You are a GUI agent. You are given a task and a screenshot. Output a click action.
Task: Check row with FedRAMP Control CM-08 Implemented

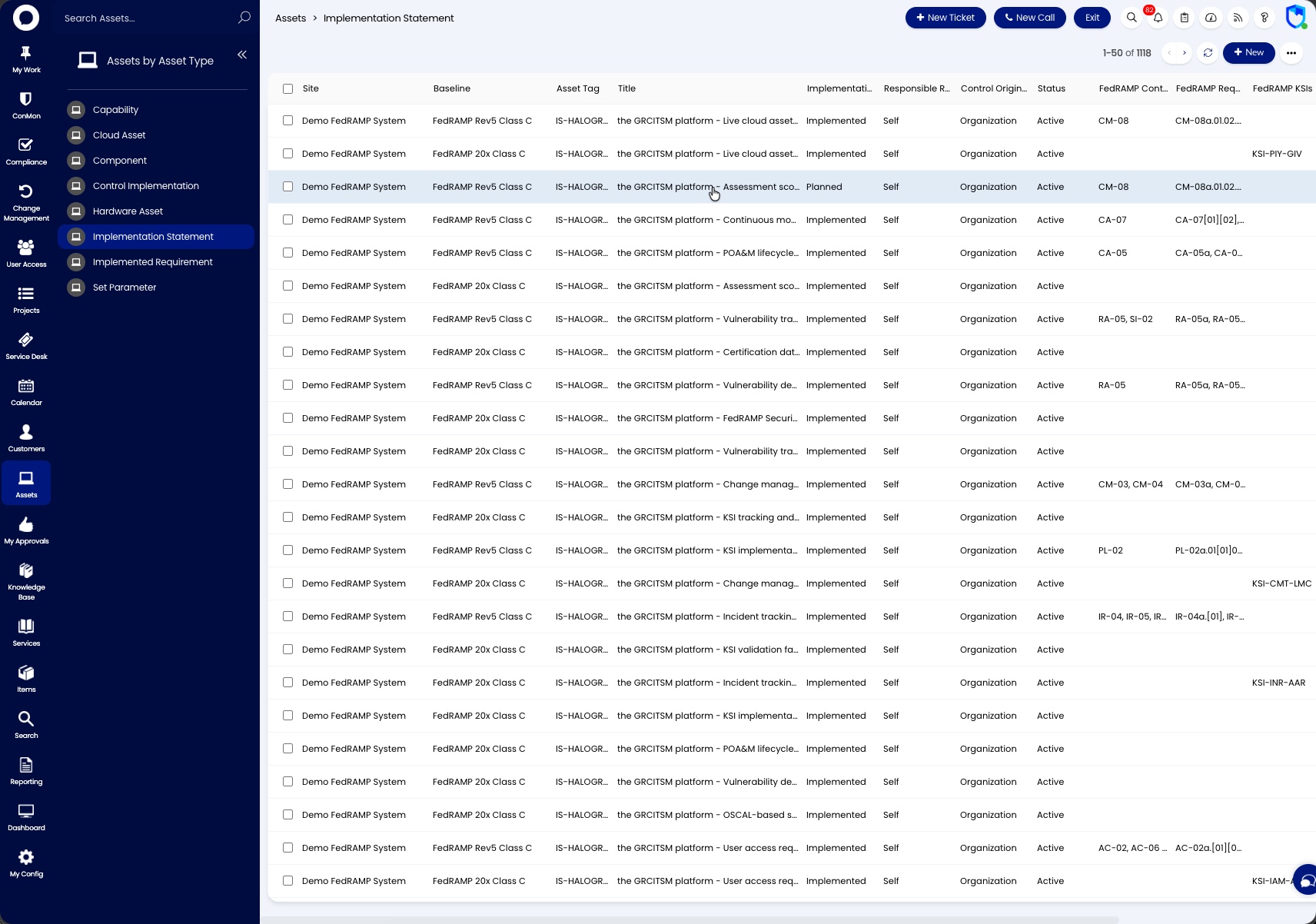click(x=287, y=121)
